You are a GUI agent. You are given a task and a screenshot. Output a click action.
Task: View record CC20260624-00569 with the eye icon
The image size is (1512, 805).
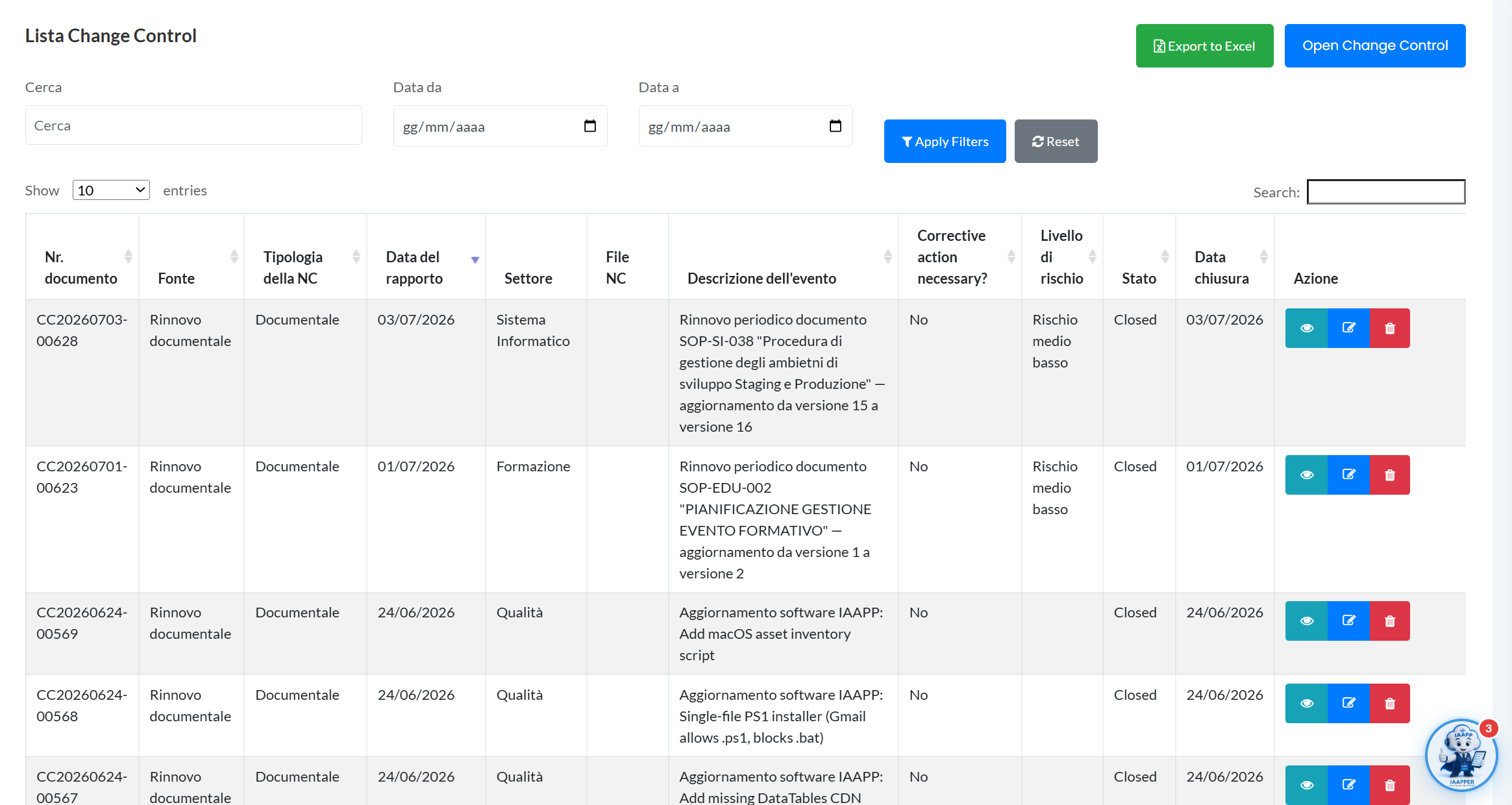click(1306, 621)
